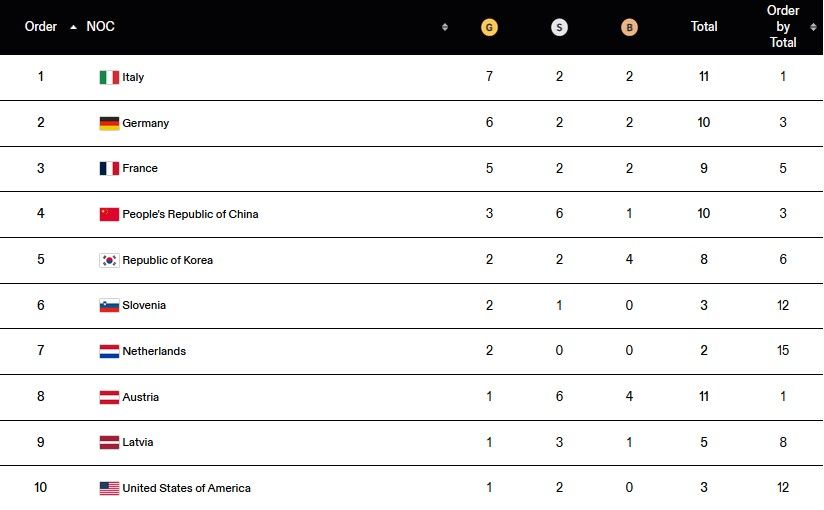
Task: Select the Total column header
Action: [x=704, y=27]
